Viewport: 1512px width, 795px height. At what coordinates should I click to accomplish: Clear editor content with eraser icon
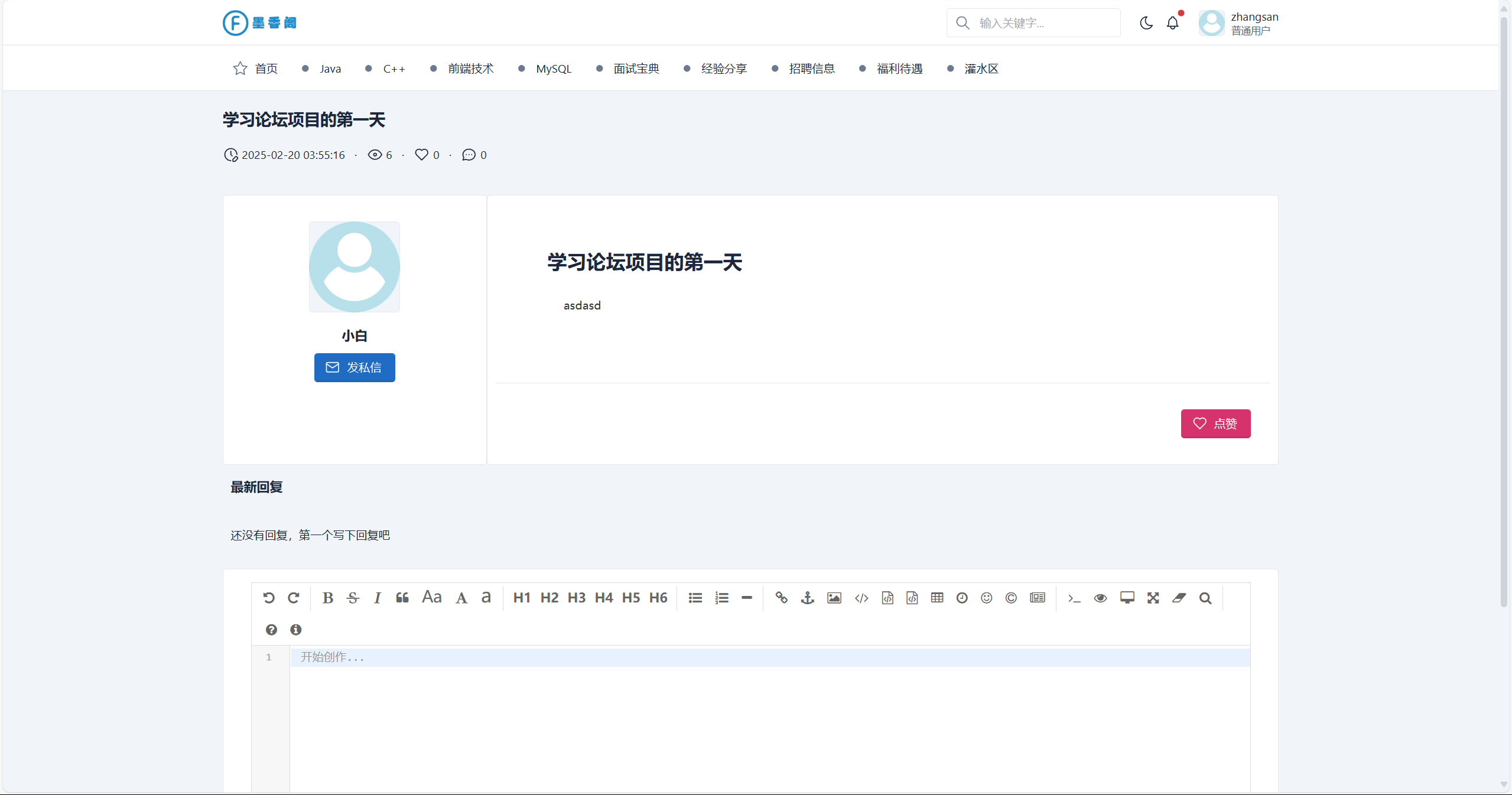click(1179, 598)
